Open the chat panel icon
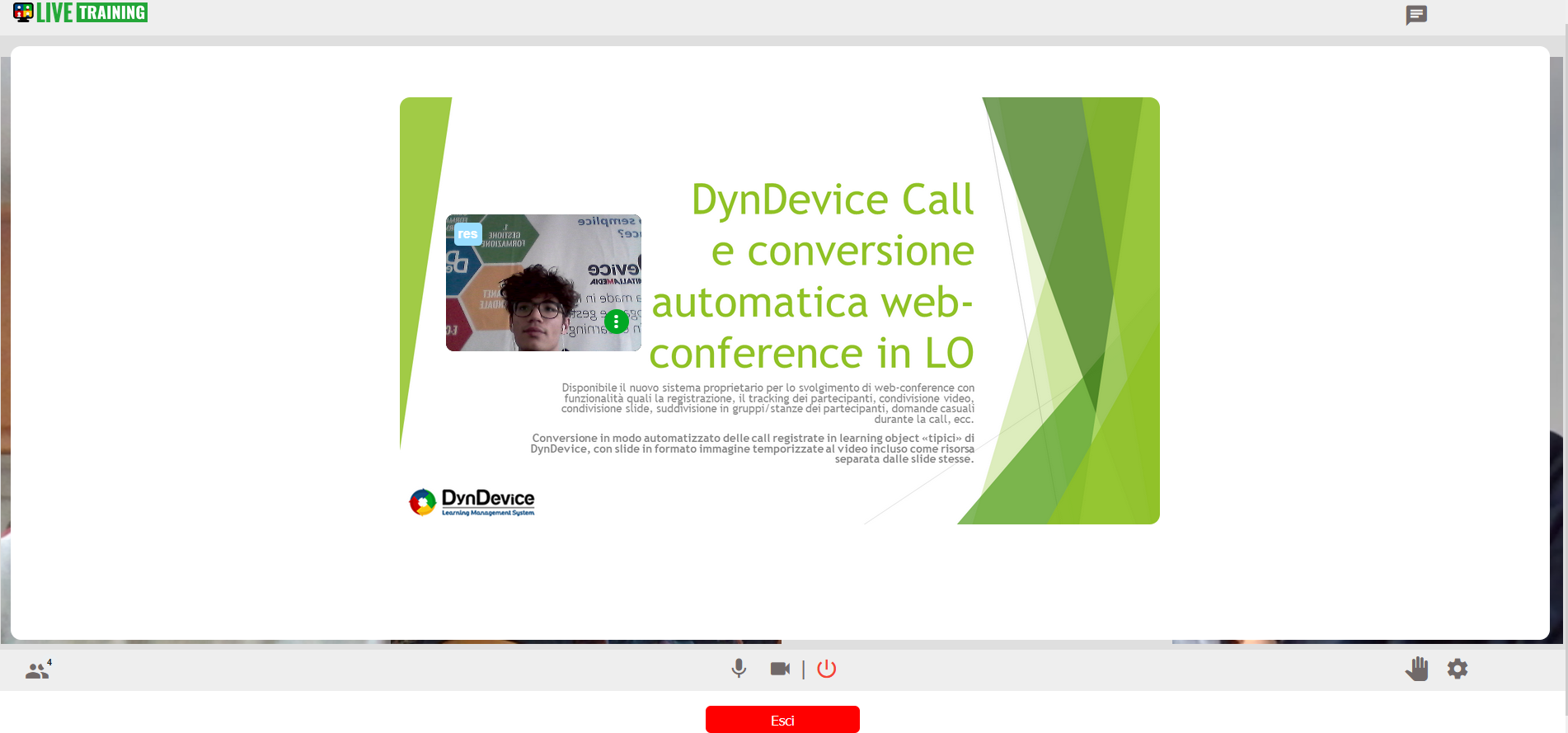 1416,15
